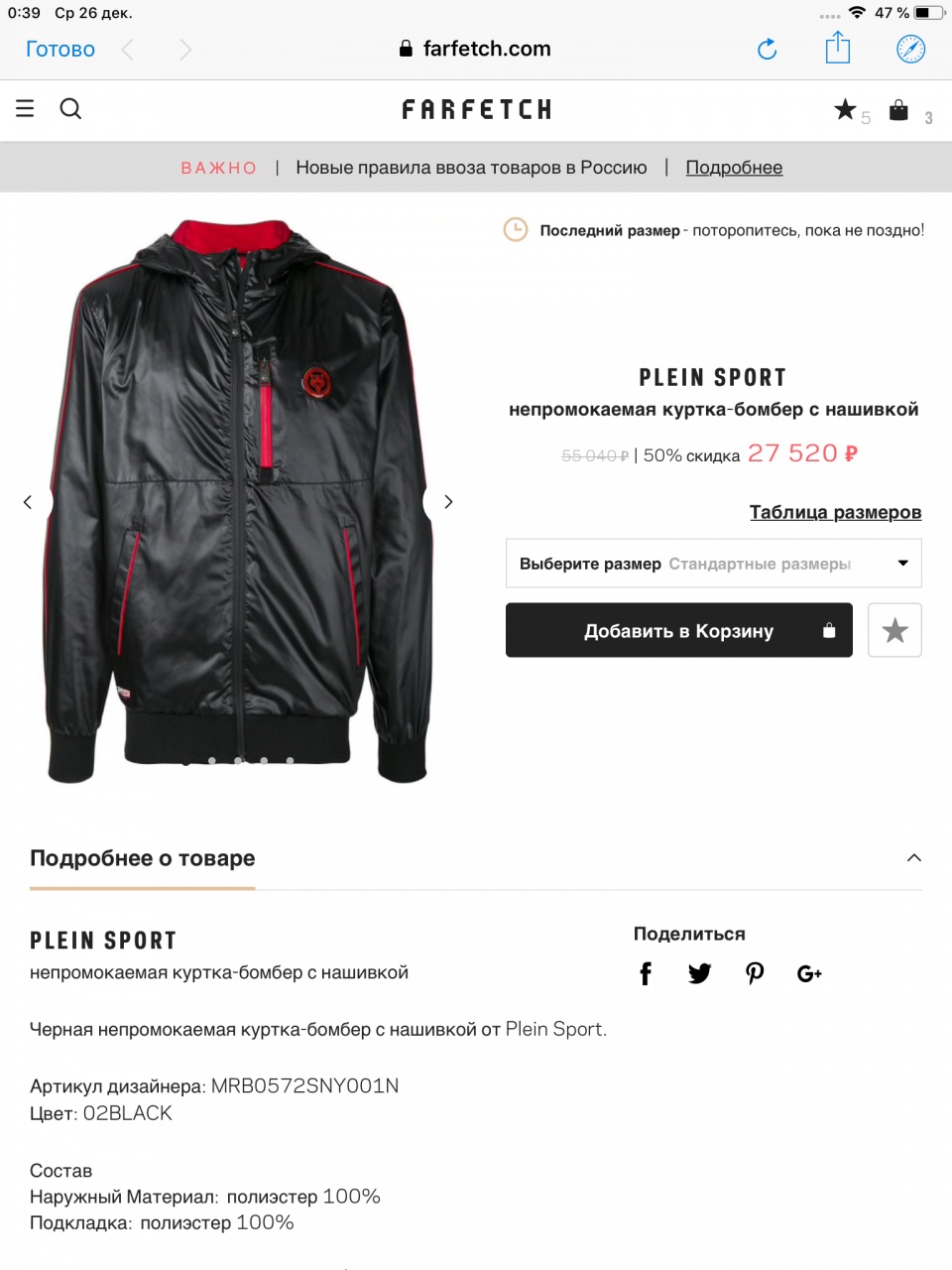
Task: Tap Готово to close browser
Action: click(x=60, y=49)
